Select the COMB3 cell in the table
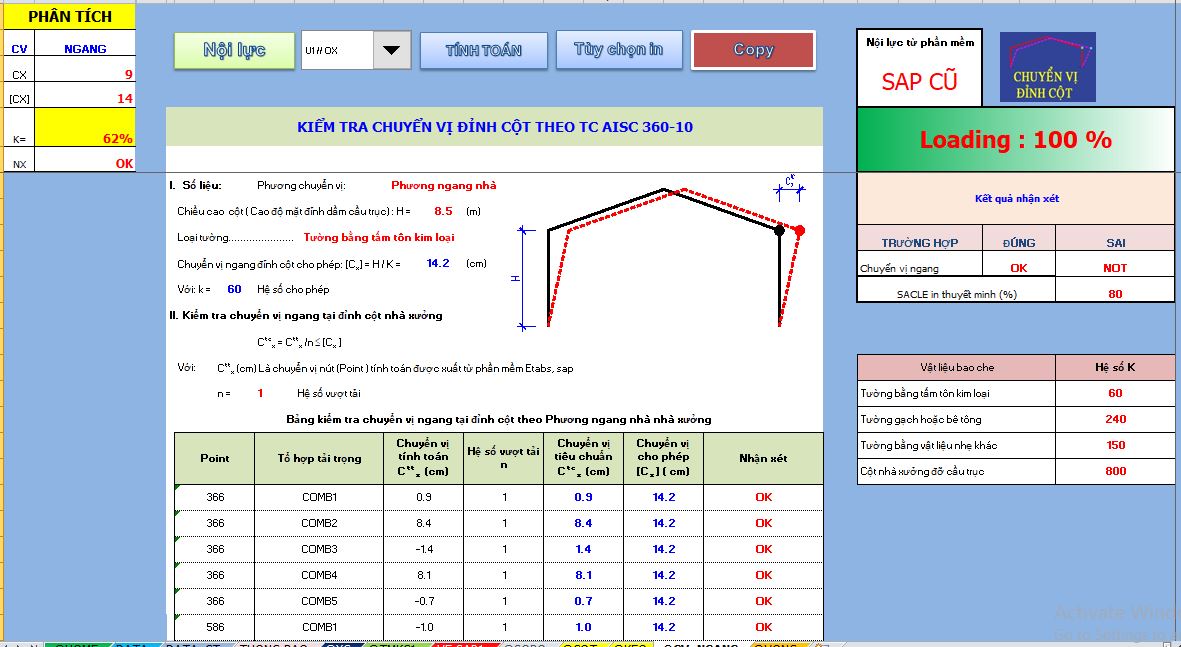The image size is (1181, 647). 319,549
